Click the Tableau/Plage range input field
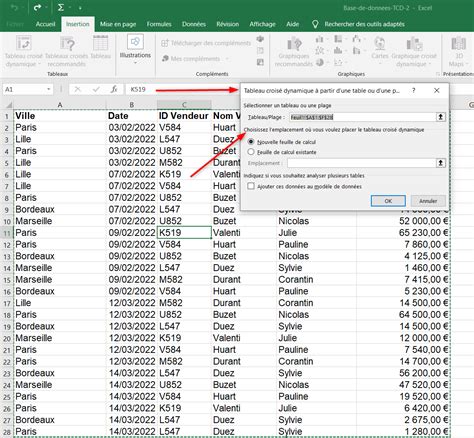The width and height of the screenshot is (474, 438). tap(361, 117)
